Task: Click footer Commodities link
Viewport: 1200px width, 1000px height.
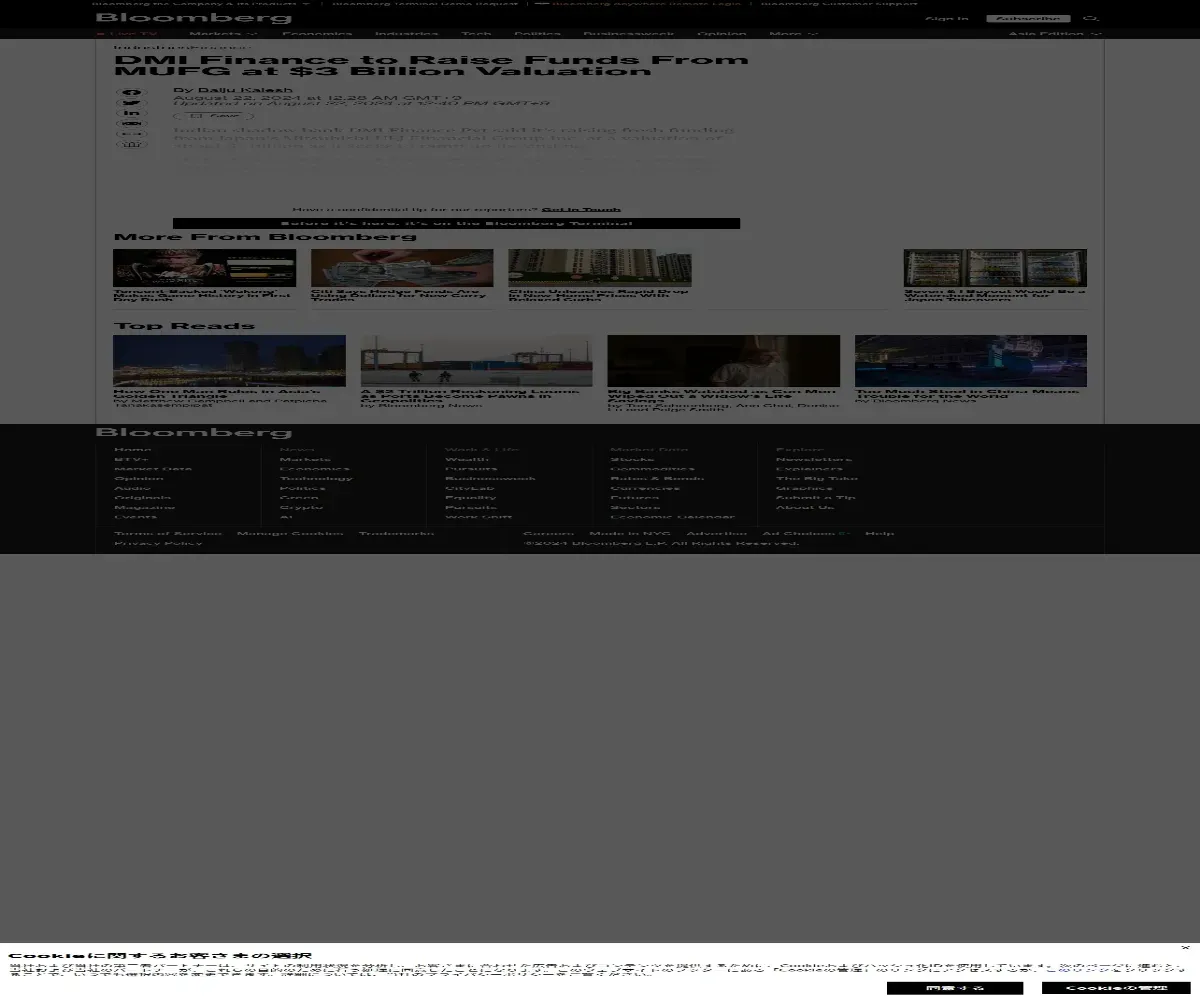Action: [x=652, y=469]
